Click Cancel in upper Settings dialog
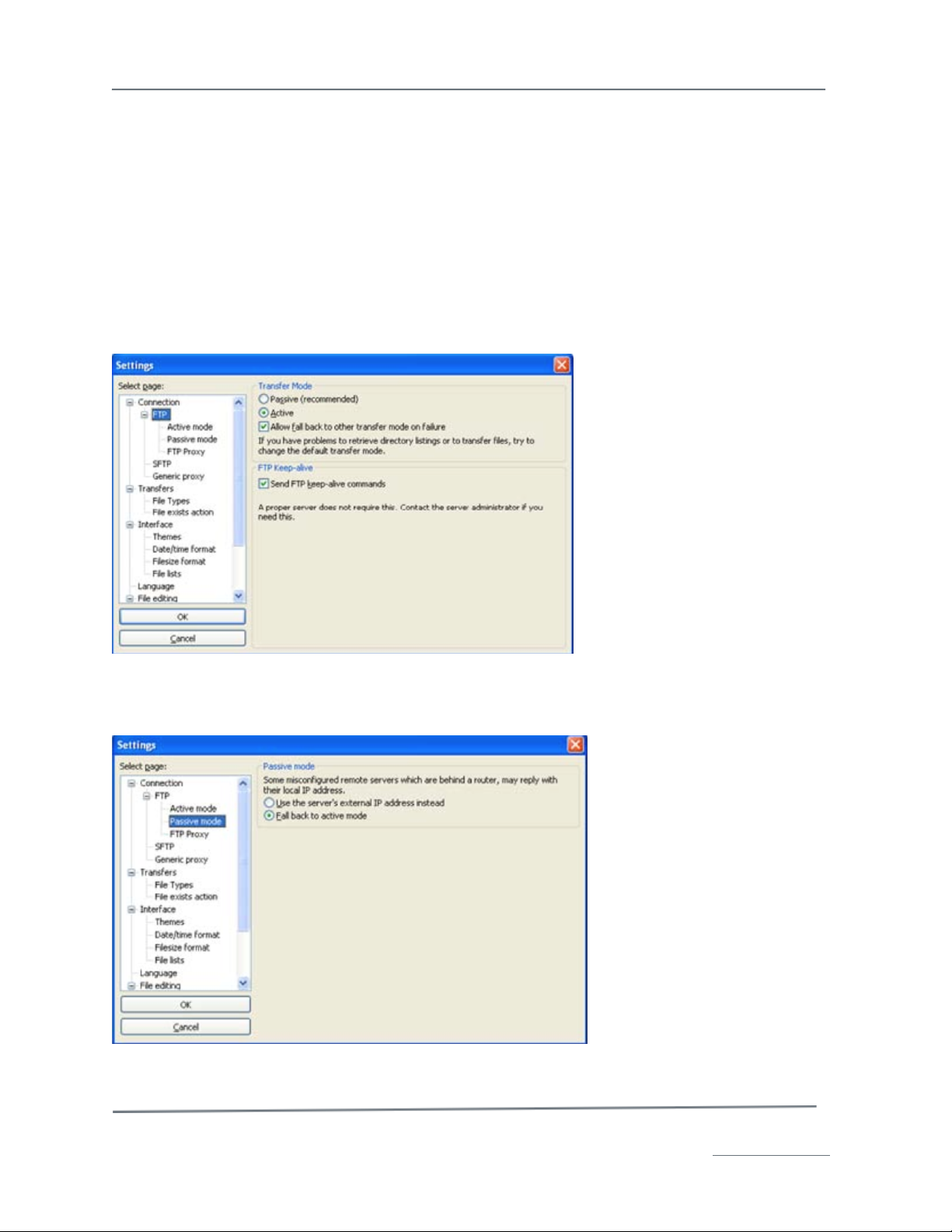This screenshot has height=1232, width=952. 183,638
